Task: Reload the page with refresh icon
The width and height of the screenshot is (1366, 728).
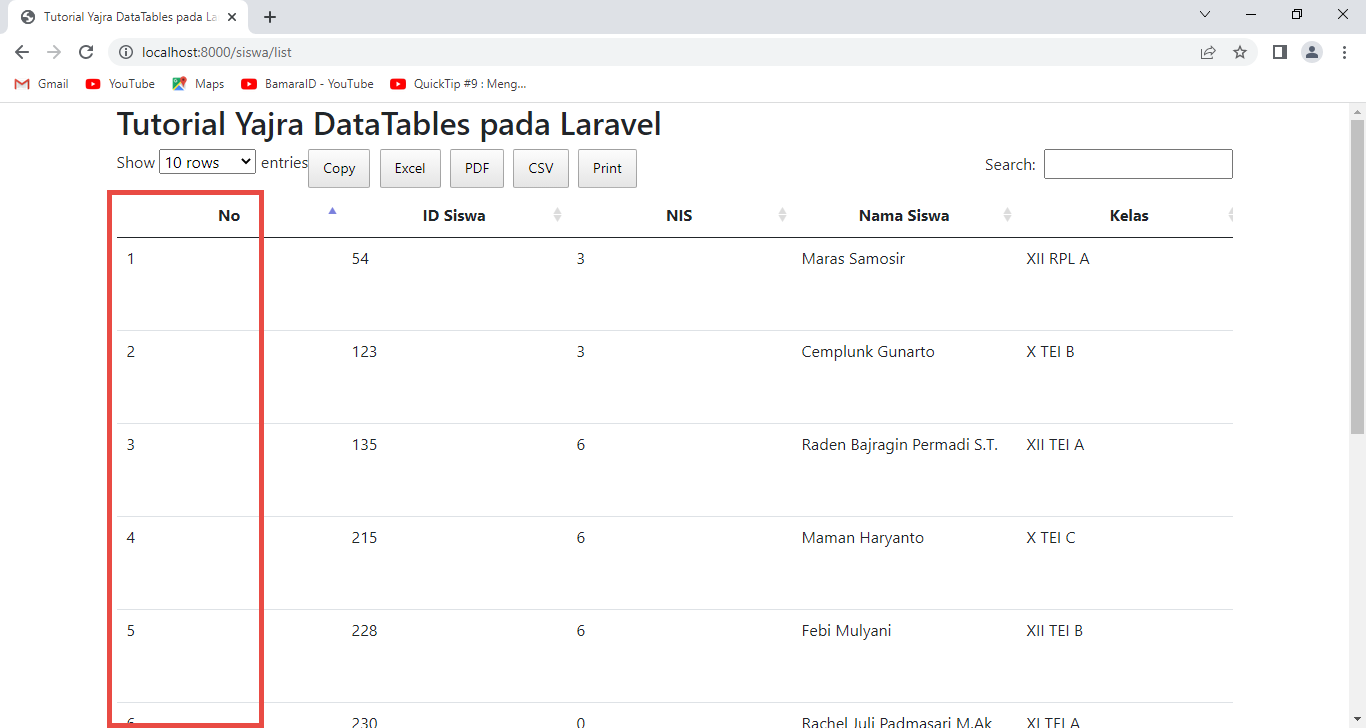Action: click(x=86, y=52)
